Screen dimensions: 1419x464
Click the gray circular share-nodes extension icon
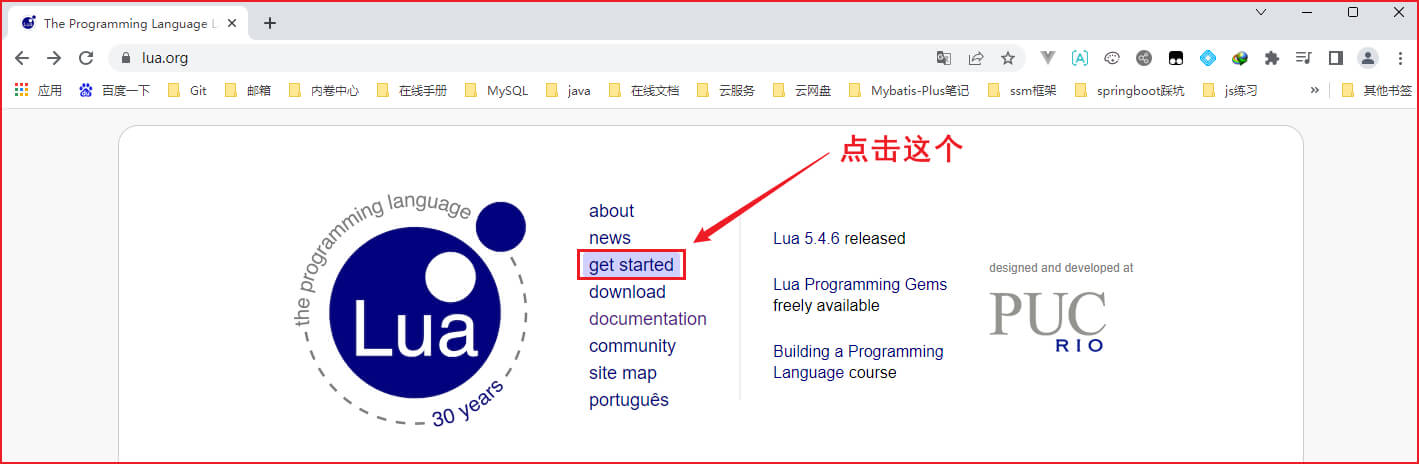(x=1144, y=58)
